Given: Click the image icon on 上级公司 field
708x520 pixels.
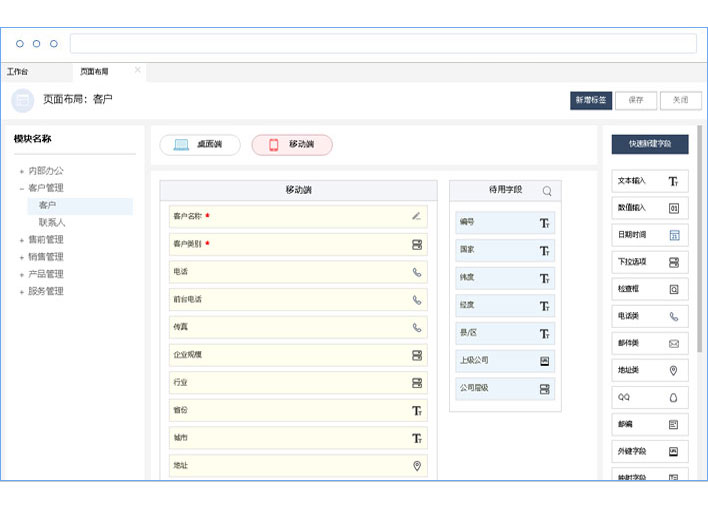Looking at the screenshot, I should click(x=545, y=361).
